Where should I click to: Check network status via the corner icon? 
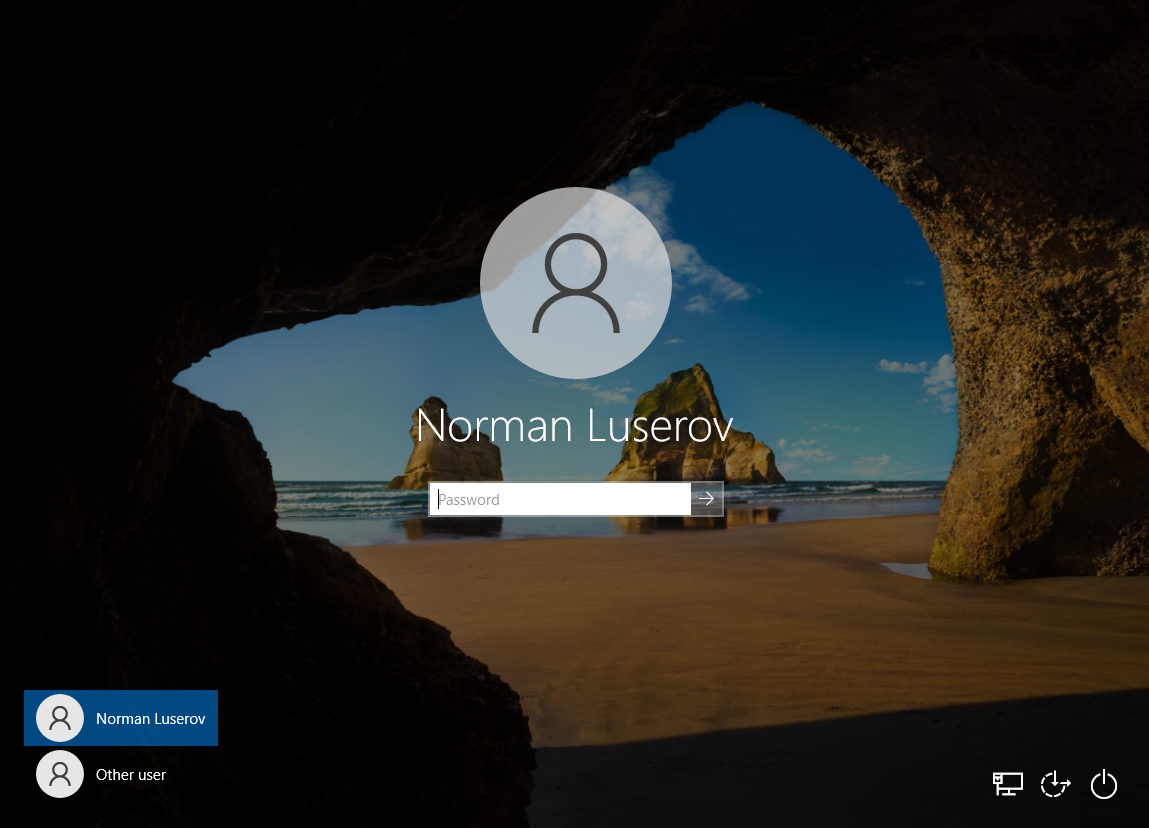(x=1007, y=783)
